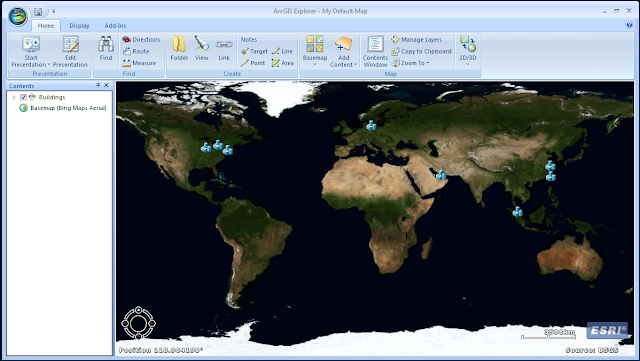640x361 pixels.
Task: Open the Basemap dropdown
Action: tap(315, 51)
